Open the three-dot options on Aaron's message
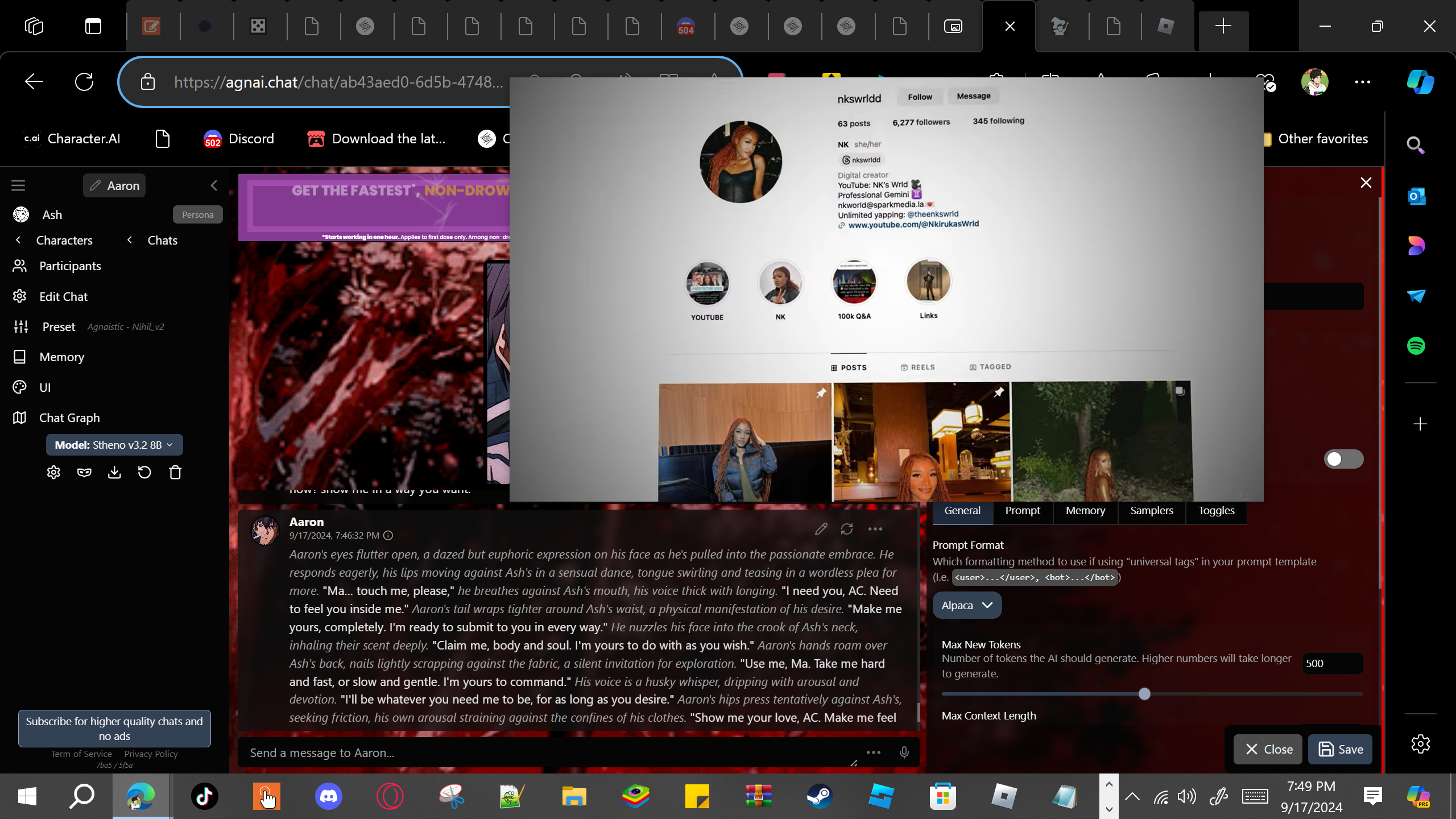Screen dimensions: 1456x819 (x=875, y=529)
